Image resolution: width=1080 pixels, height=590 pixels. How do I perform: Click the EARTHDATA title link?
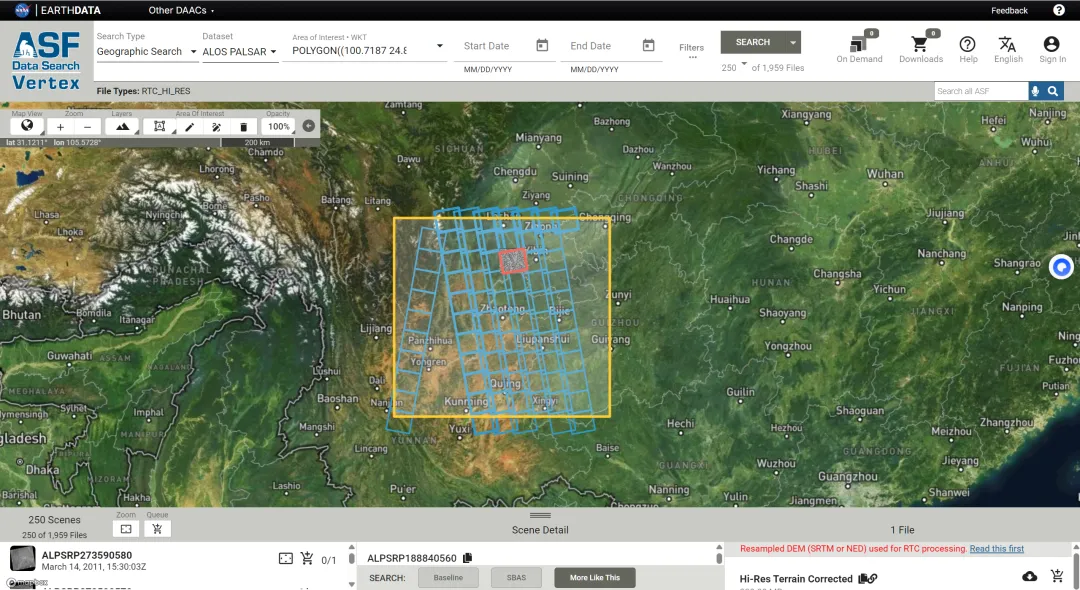tap(70, 10)
